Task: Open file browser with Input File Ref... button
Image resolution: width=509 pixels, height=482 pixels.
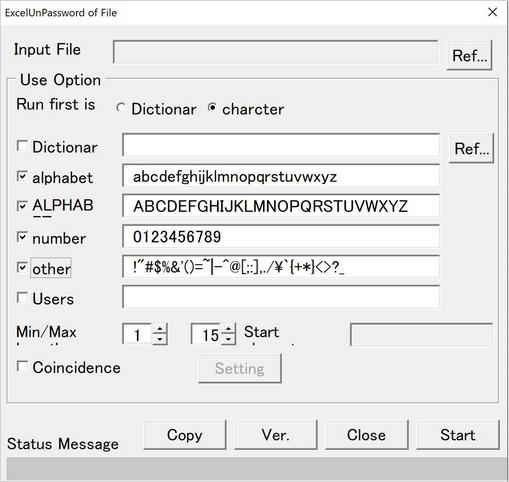Action: tap(469, 55)
